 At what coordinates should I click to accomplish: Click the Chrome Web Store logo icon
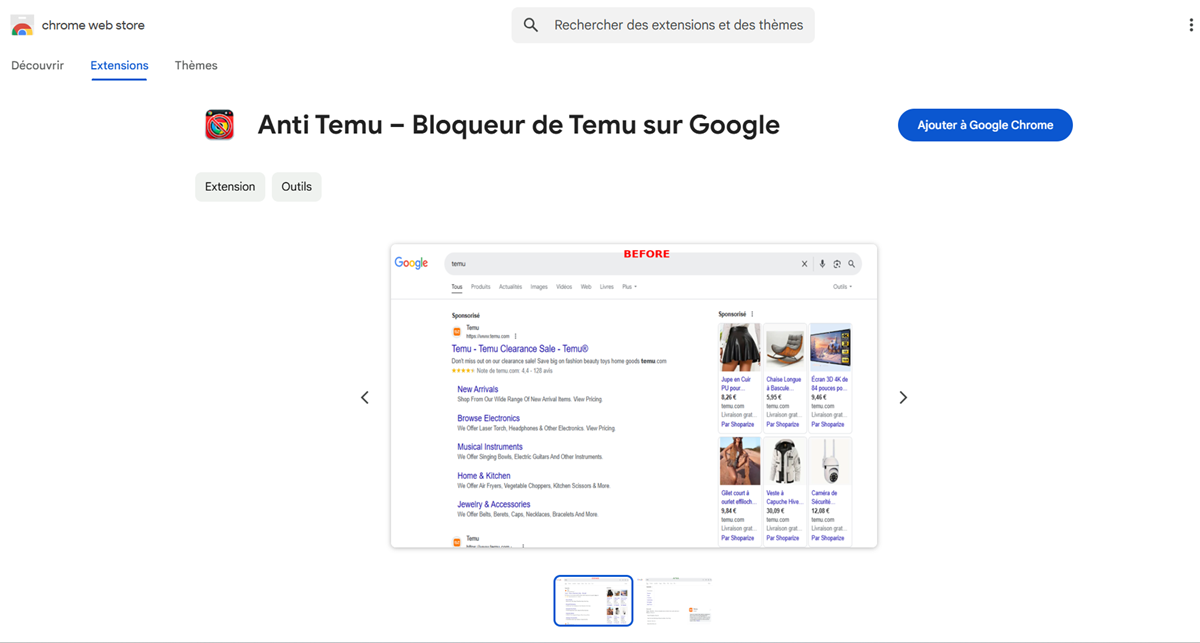point(22,25)
